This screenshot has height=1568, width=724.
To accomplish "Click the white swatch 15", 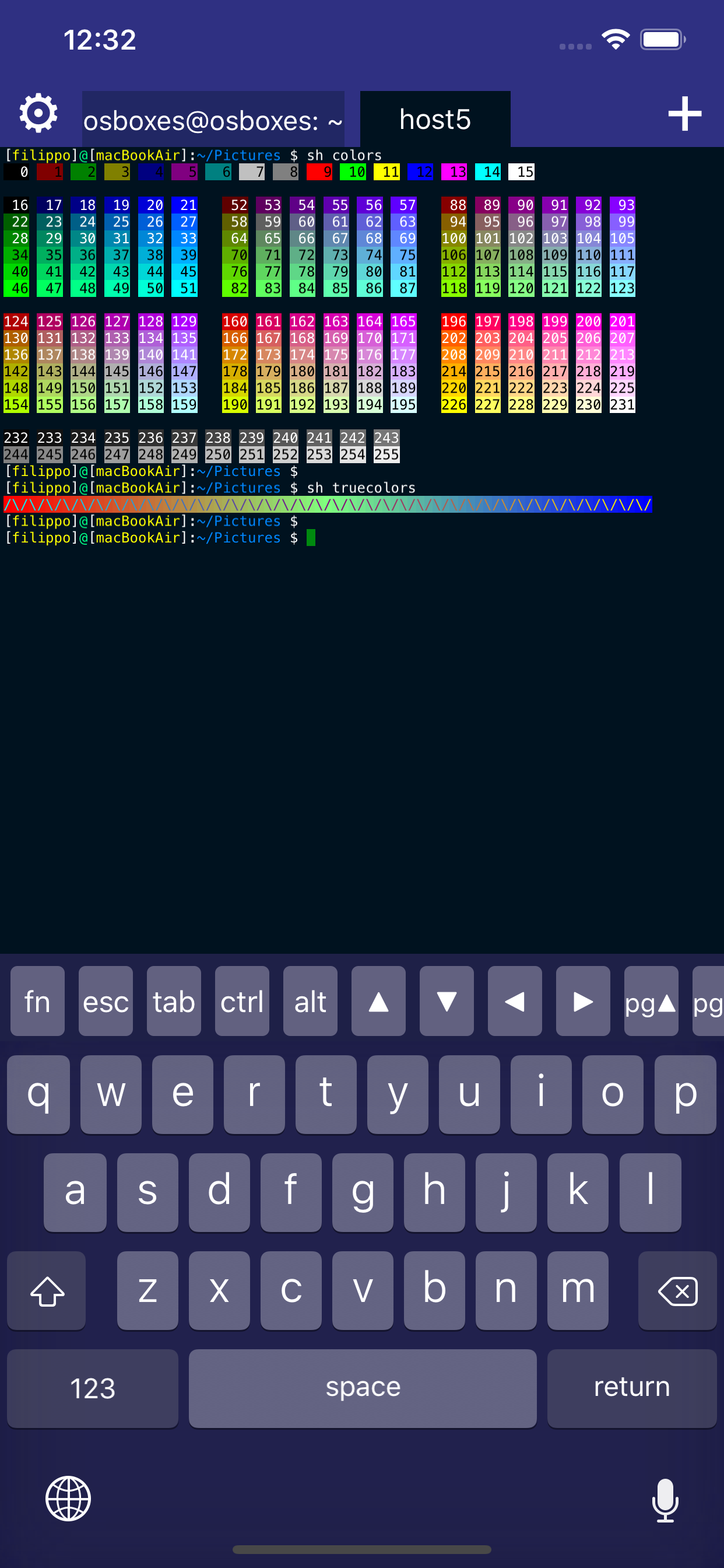I will point(521,172).
